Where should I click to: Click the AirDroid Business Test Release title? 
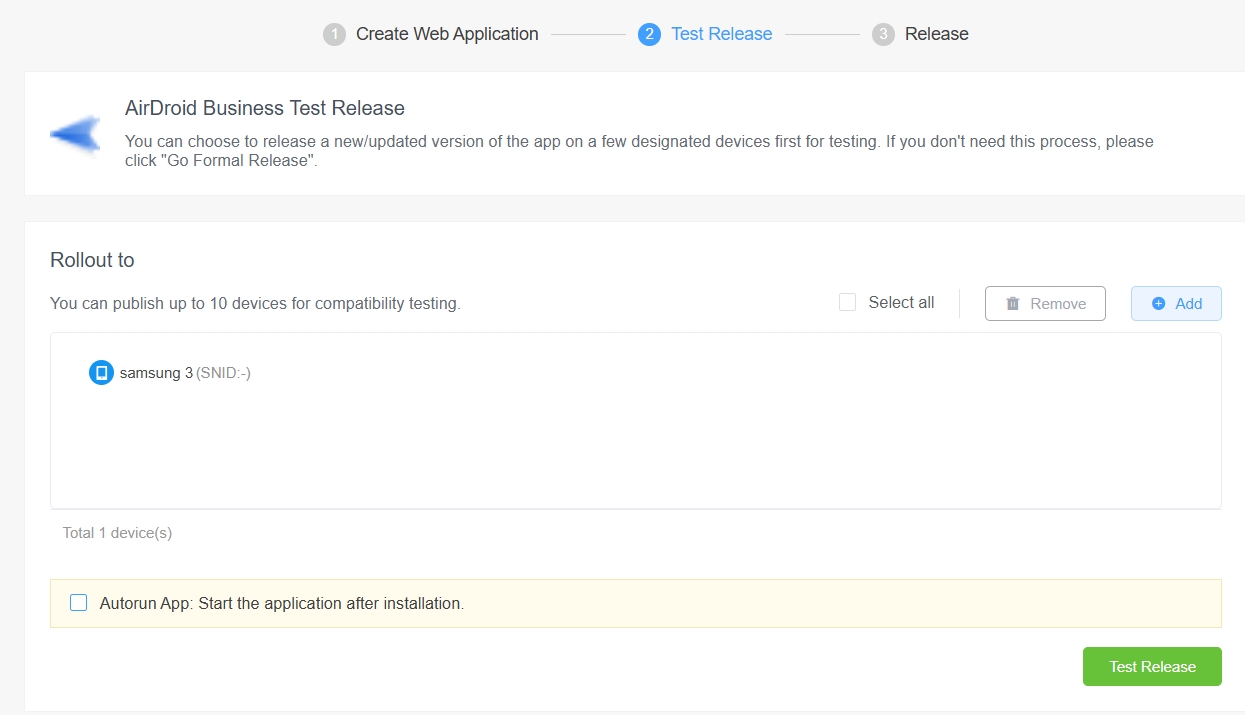click(265, 108)
